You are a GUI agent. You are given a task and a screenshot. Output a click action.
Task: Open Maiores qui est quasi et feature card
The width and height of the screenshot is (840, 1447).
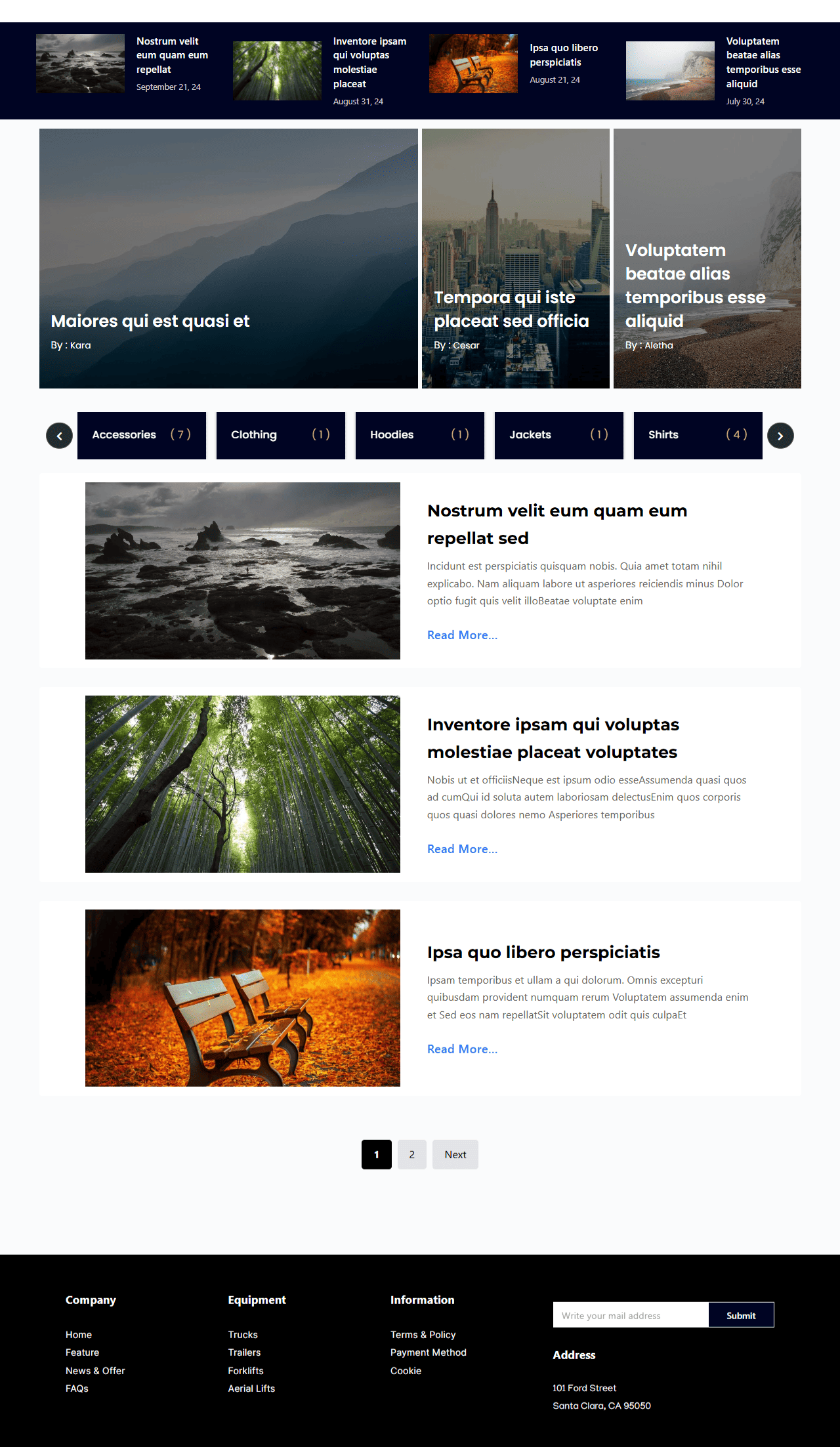(228, 259)
